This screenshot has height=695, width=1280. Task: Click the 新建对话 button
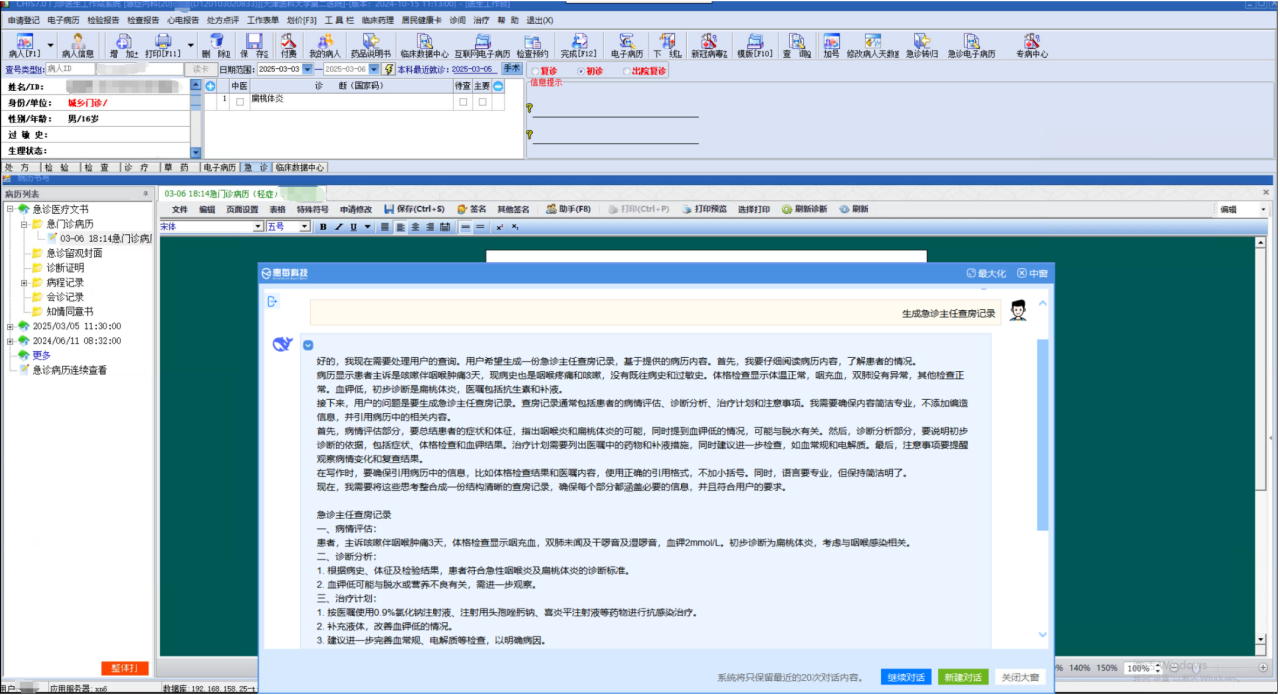[963, 677]
